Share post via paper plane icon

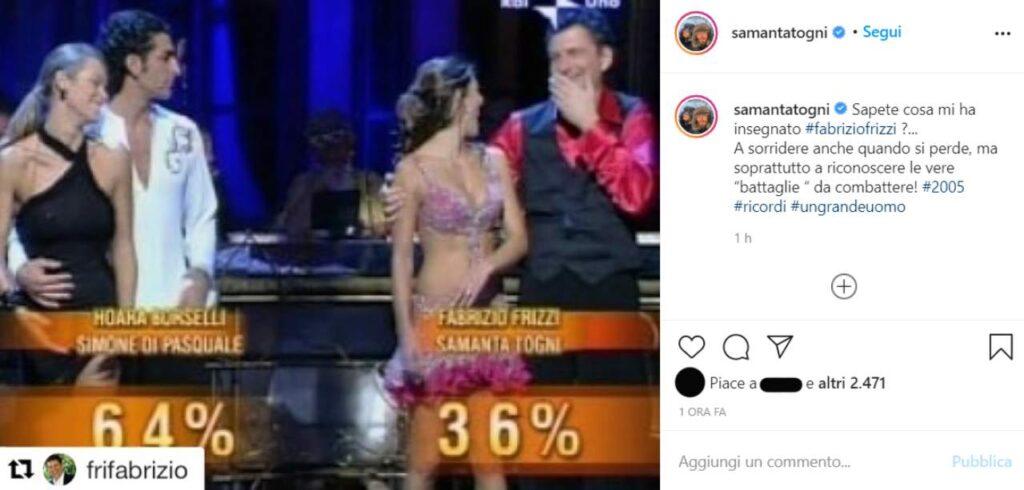[780, 346]
